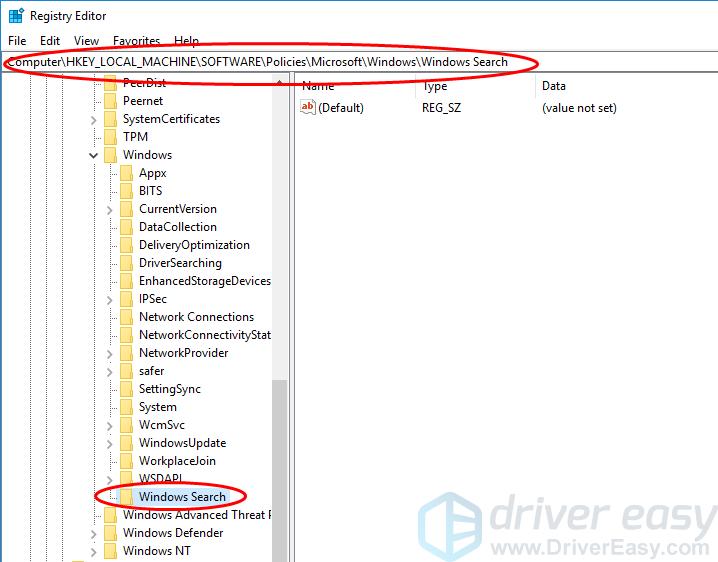Select the Windows folder icon
This screenshot has width=718, height=562.
coord(110,155)
